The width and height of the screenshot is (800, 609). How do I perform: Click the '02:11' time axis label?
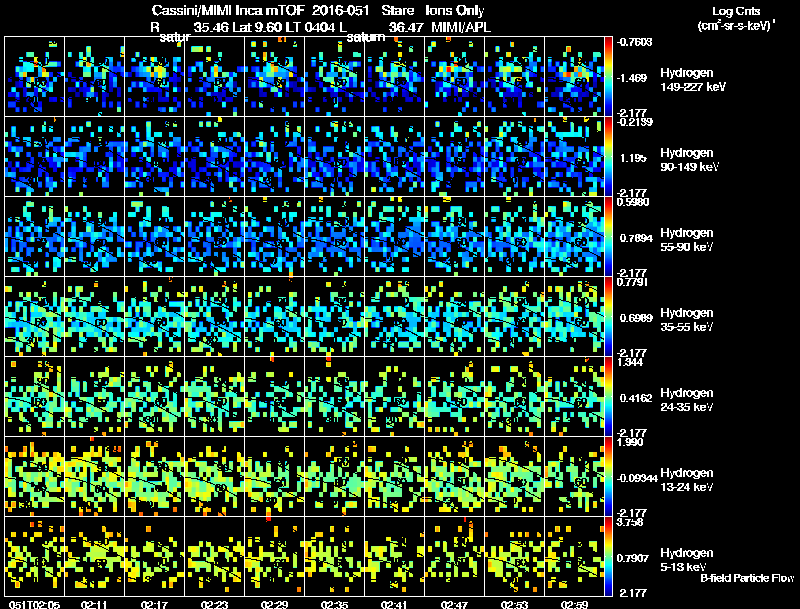[94, 605]
